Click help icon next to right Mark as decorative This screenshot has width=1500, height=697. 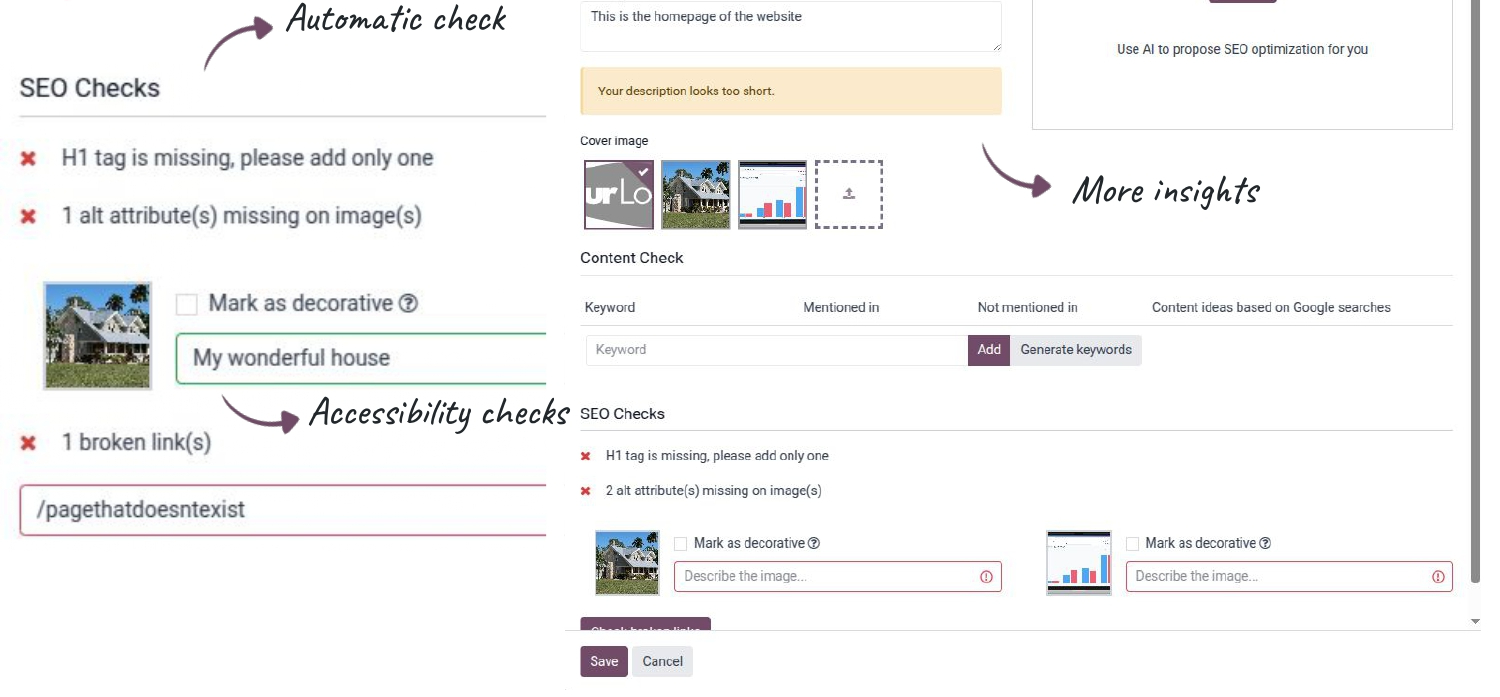[x=1266, y=543]
